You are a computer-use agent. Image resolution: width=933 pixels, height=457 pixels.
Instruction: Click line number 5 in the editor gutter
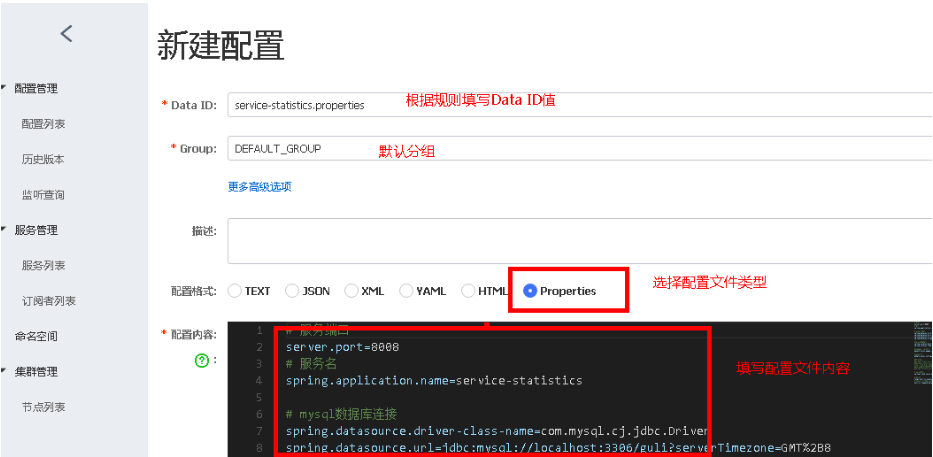(258, 397)
